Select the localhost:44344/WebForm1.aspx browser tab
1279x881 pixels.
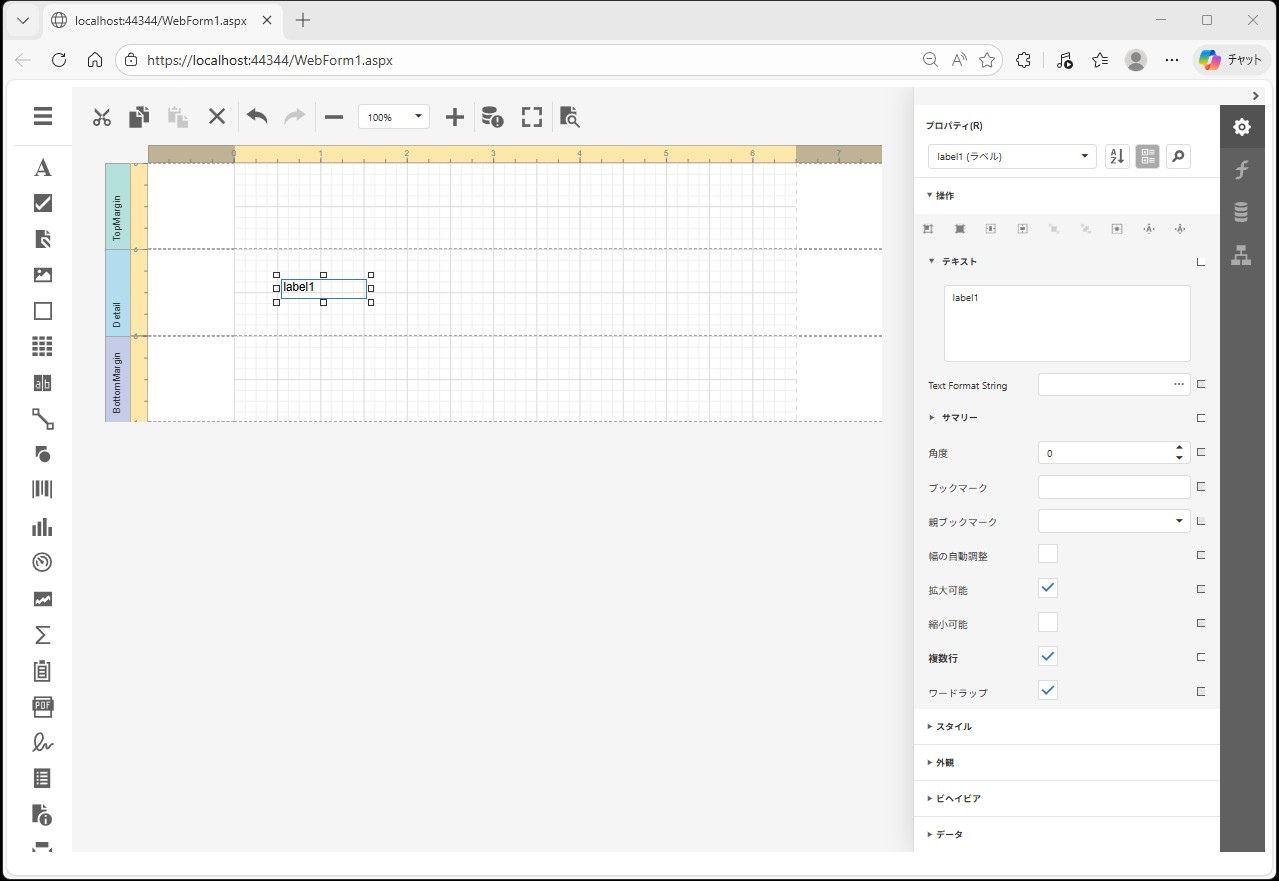coord(160,20)
